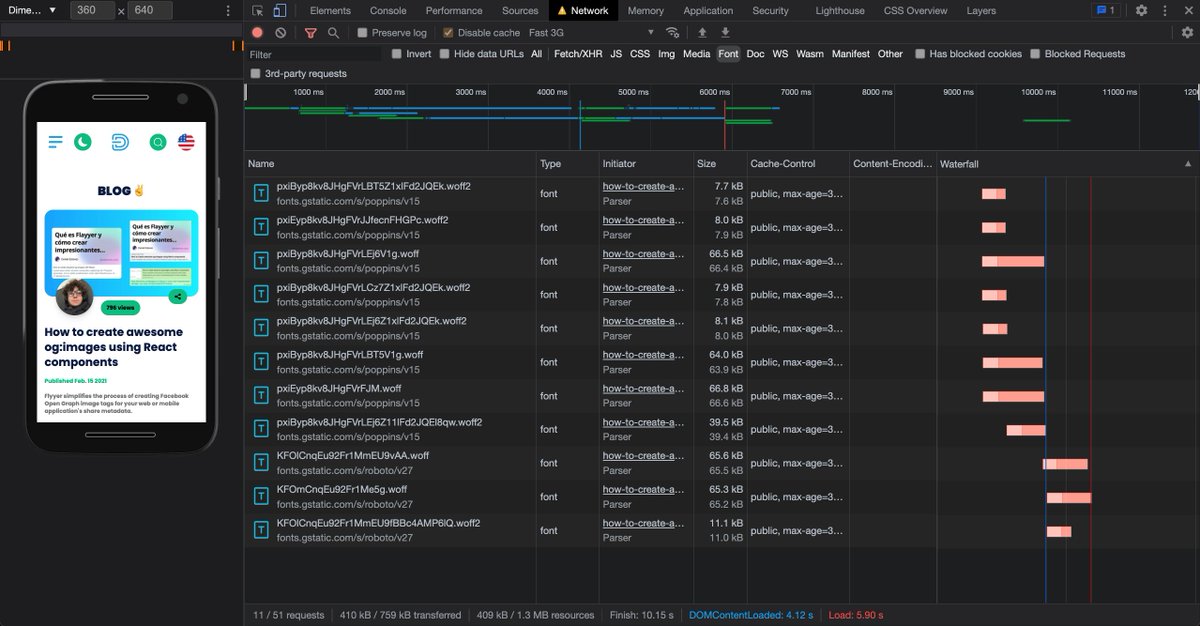This screenshot has height=626, width=1200.
Task: Open network conditions wifi icon
Action: pos(673,32)
